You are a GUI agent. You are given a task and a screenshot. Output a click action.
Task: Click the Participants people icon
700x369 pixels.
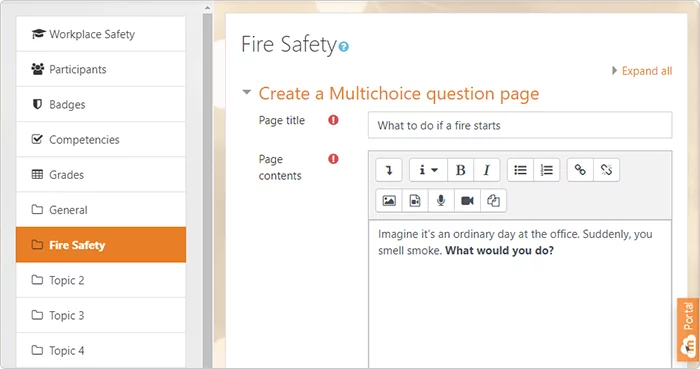[38, 69]
